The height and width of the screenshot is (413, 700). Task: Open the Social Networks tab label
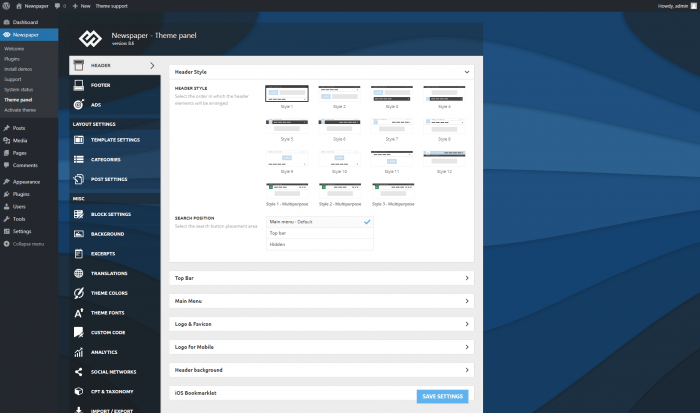click(113, 371)
